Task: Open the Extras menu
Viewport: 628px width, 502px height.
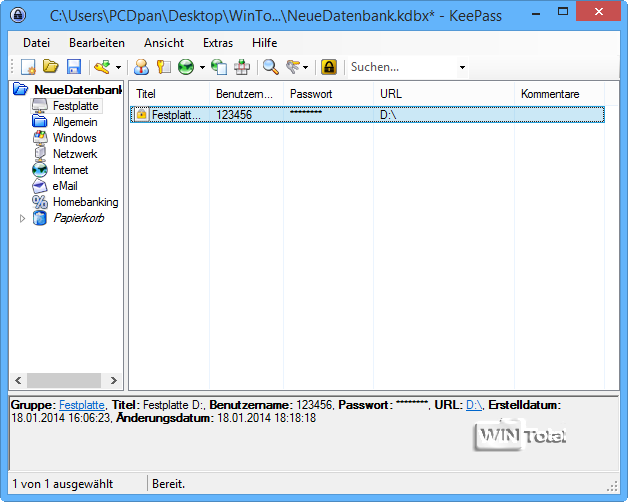Action: 218,43
